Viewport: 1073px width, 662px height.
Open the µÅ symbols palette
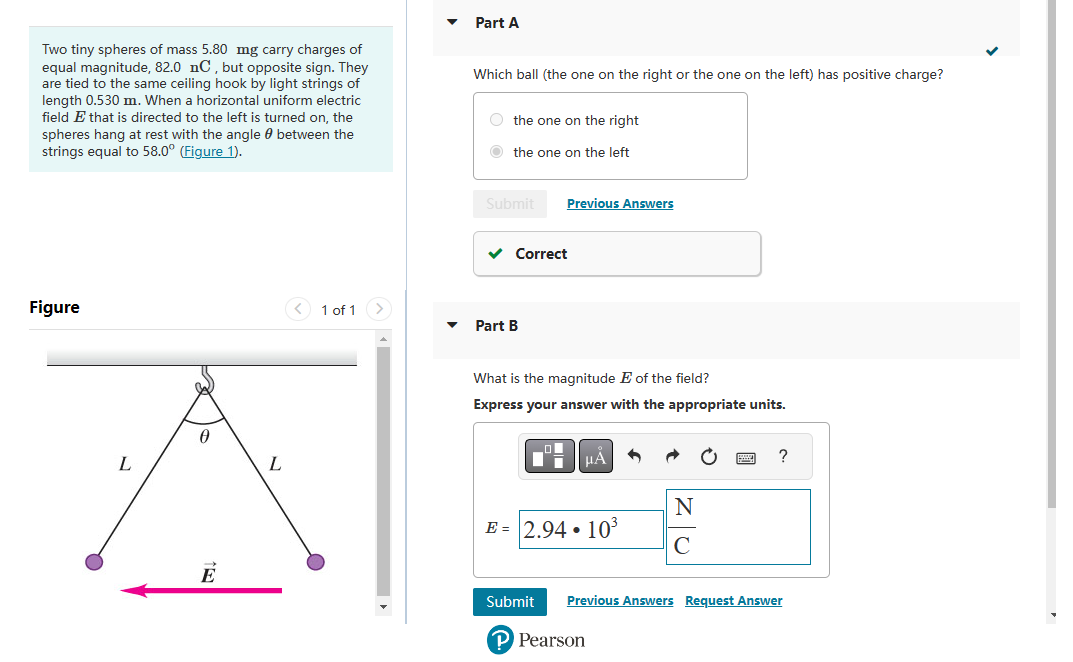[595, 456]
